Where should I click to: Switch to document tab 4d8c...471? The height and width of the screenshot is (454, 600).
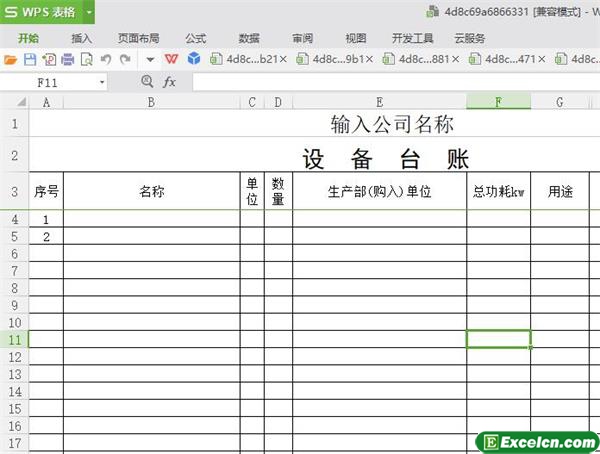point(503,59)
